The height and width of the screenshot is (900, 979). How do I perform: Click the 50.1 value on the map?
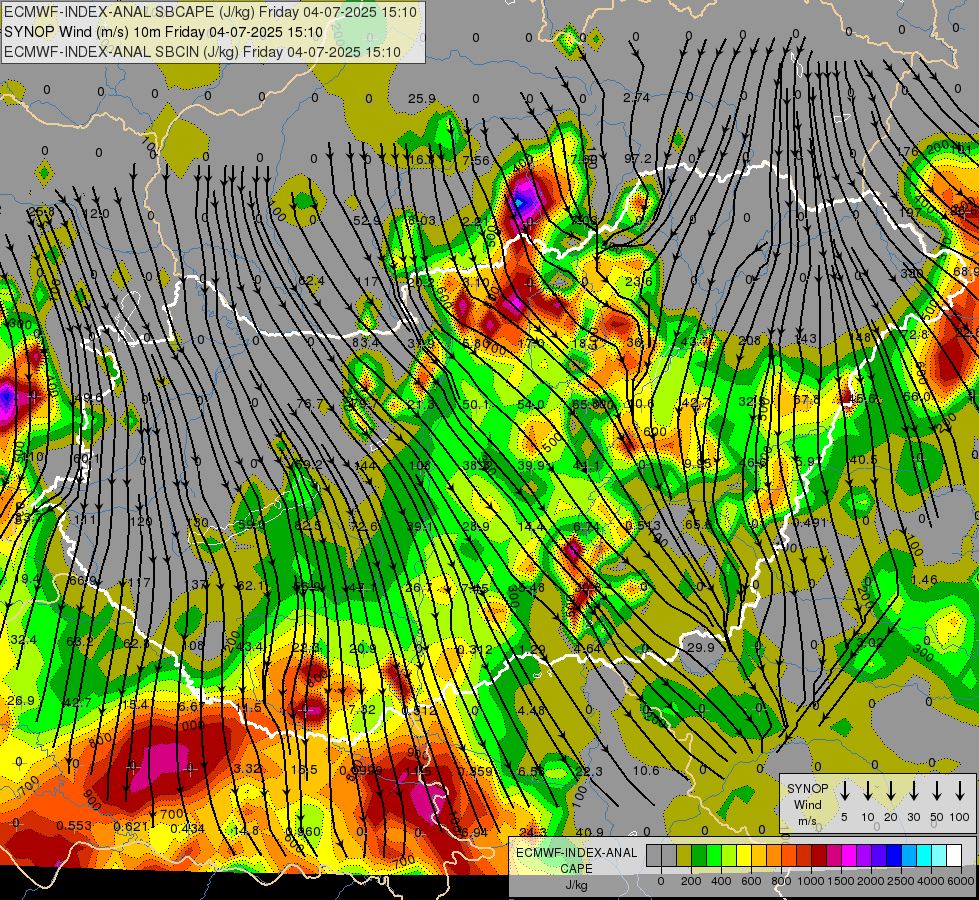(x=476, y=405)
